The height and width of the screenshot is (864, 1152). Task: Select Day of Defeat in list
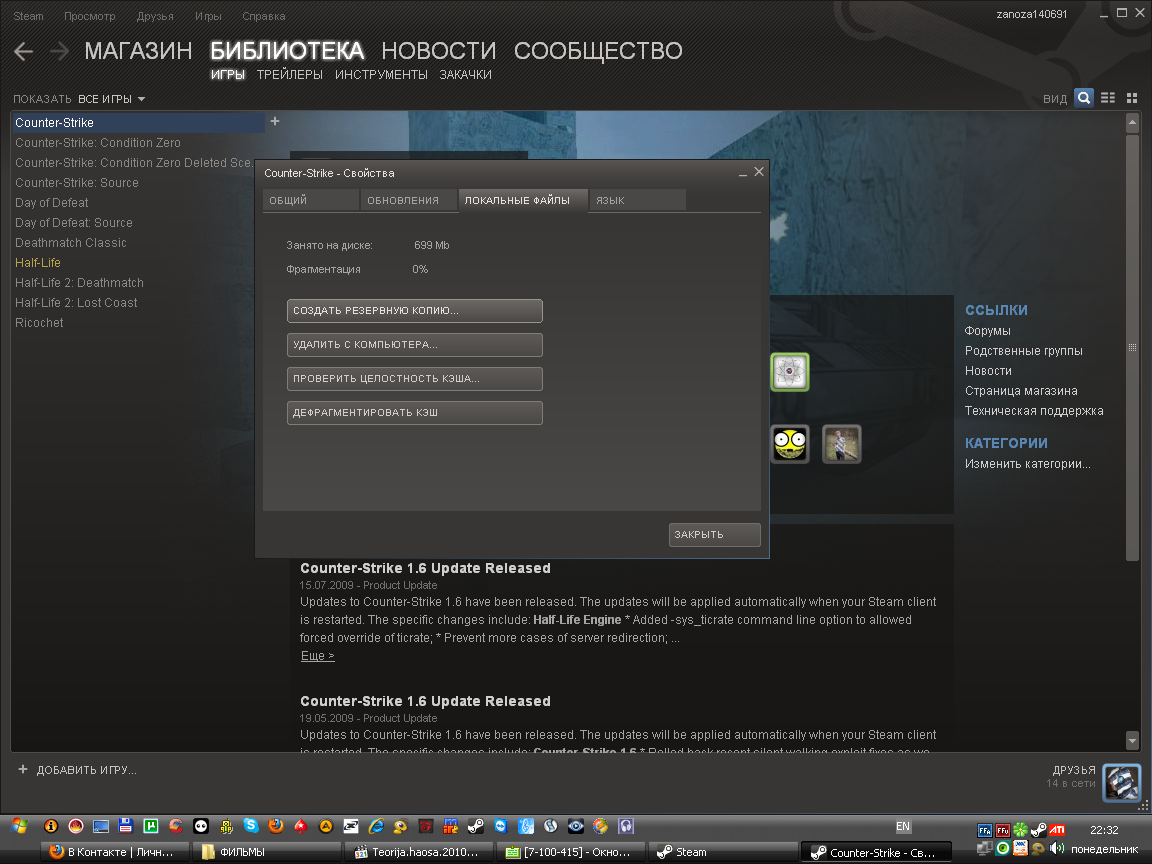51,203
